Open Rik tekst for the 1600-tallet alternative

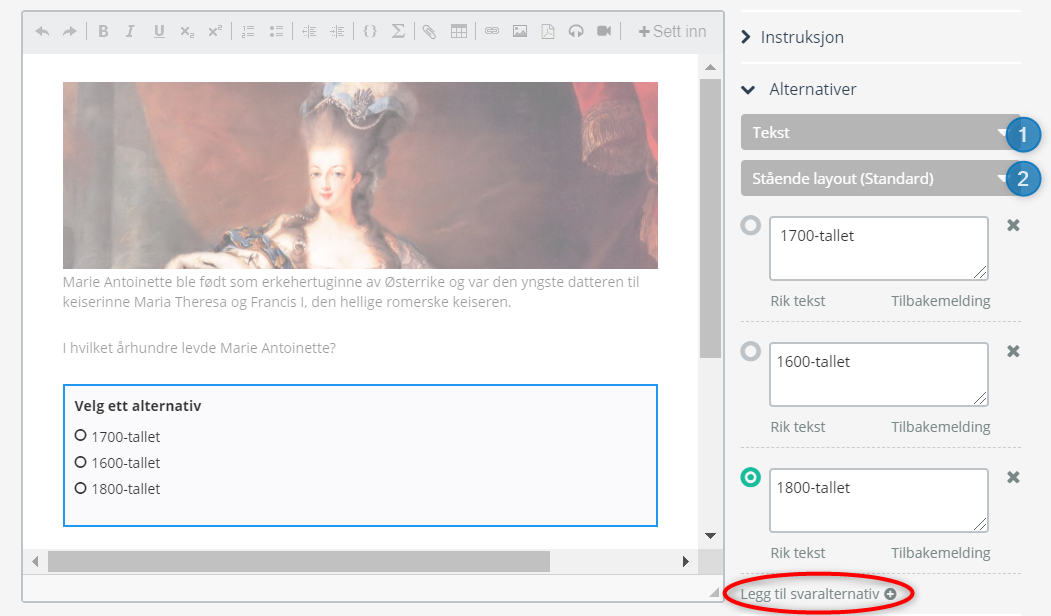(798, 427)
